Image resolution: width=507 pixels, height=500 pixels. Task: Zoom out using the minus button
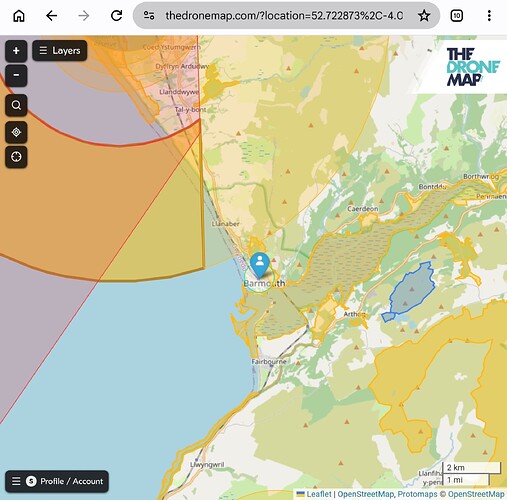click(x=16, y=75)
